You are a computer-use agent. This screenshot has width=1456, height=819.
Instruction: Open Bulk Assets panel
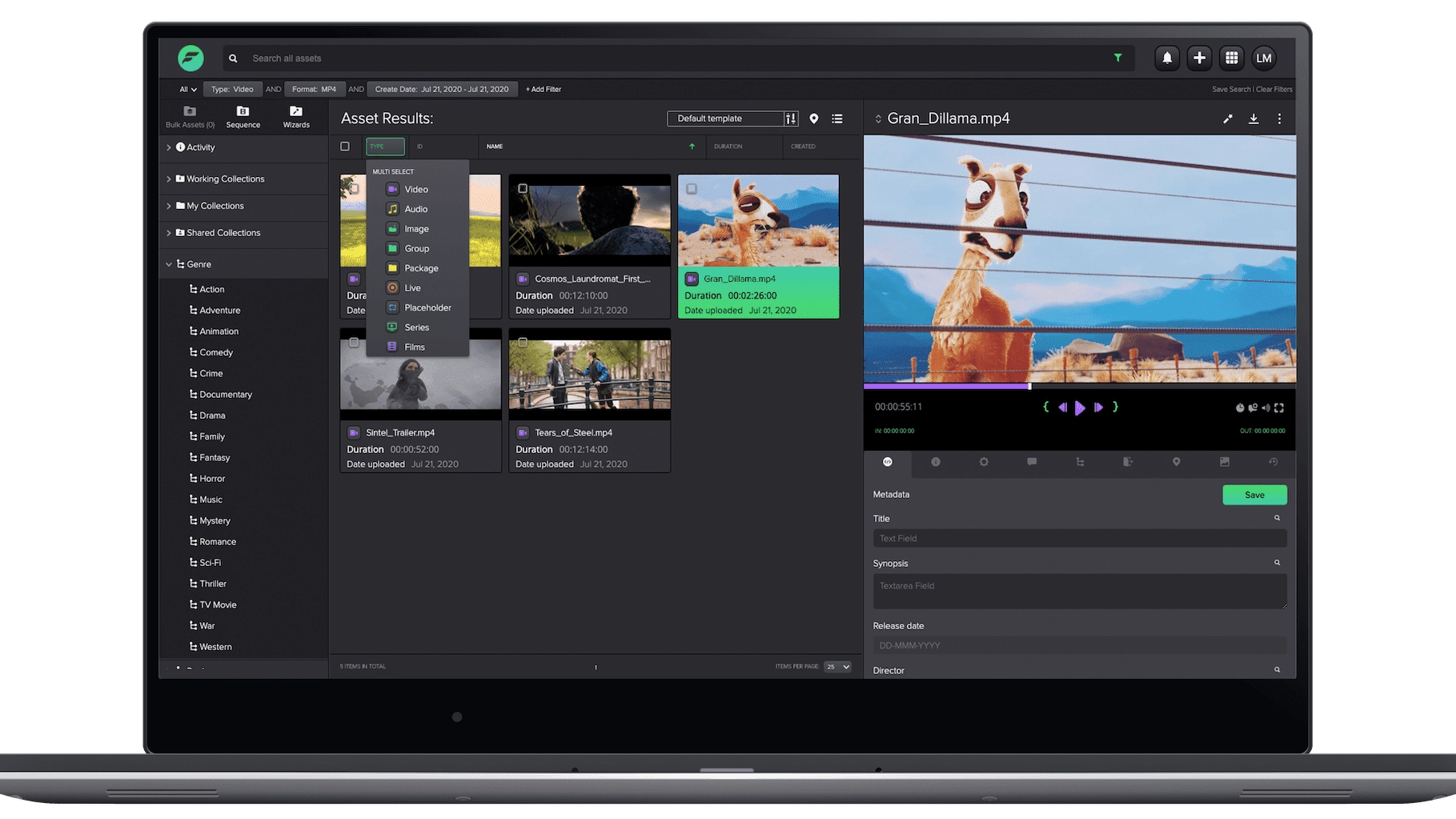tap(190, 116)
